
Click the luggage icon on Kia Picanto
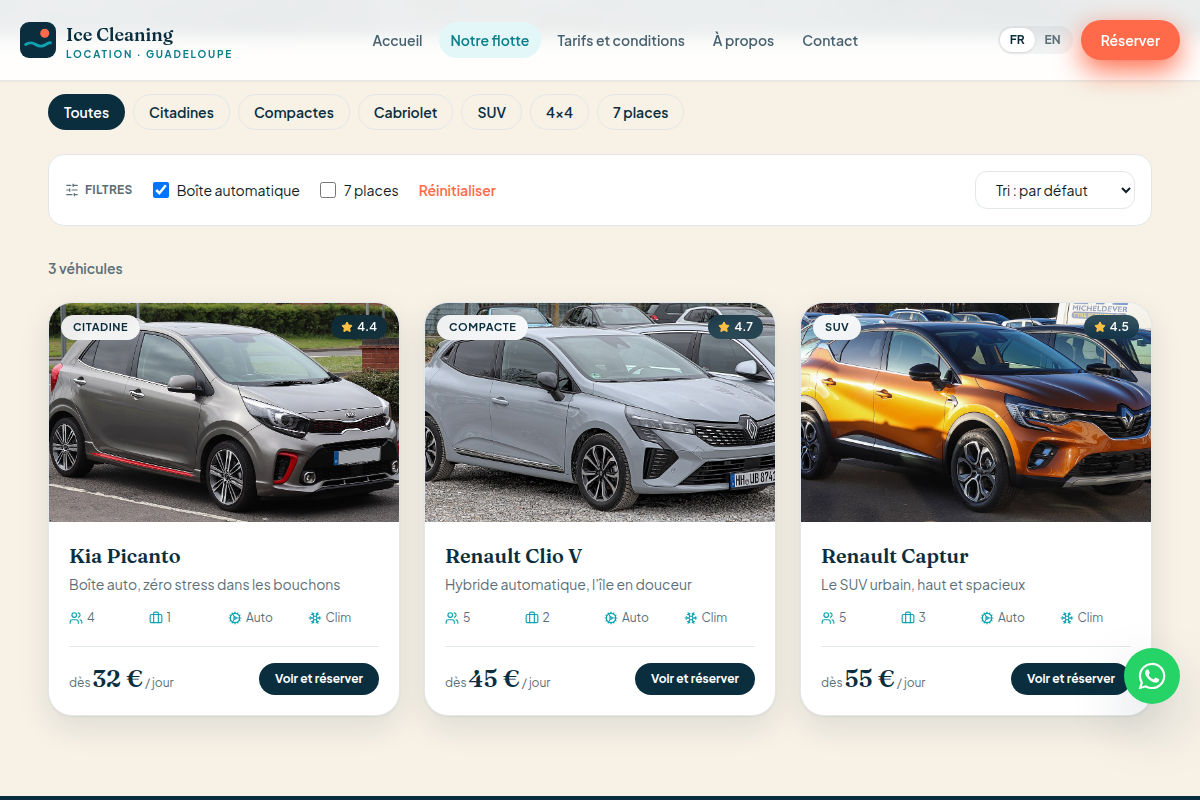[156, 618]
